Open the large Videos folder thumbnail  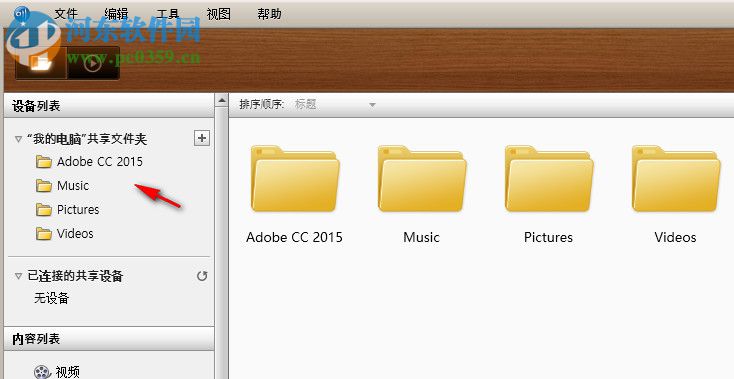point(675,179)
